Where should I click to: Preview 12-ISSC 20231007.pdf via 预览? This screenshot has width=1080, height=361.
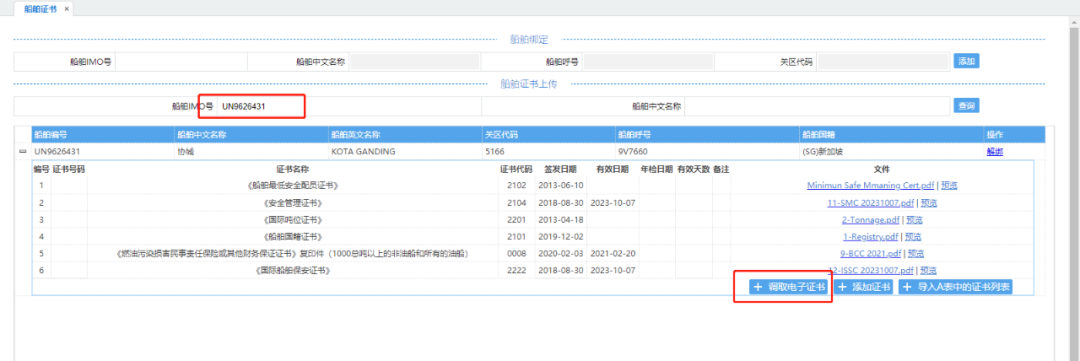coord(928,270)
